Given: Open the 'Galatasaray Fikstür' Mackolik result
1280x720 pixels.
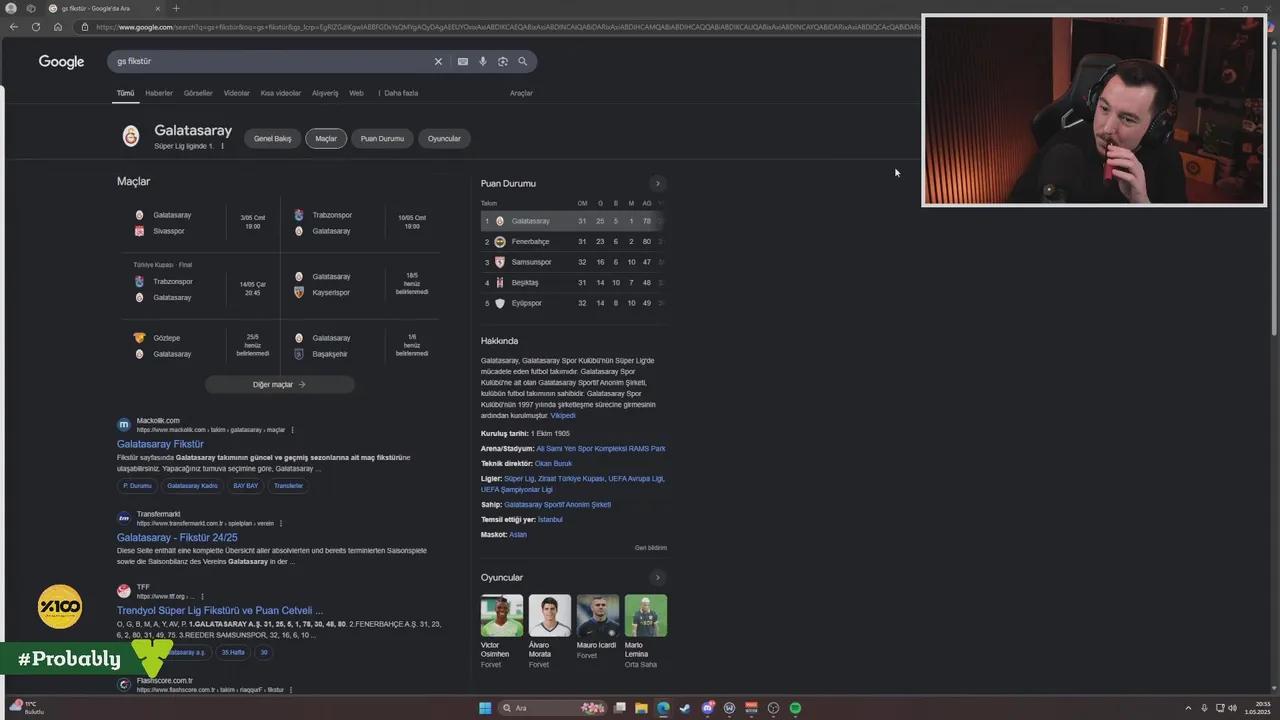Looking at the screenshot, I should tap(160, 444).
